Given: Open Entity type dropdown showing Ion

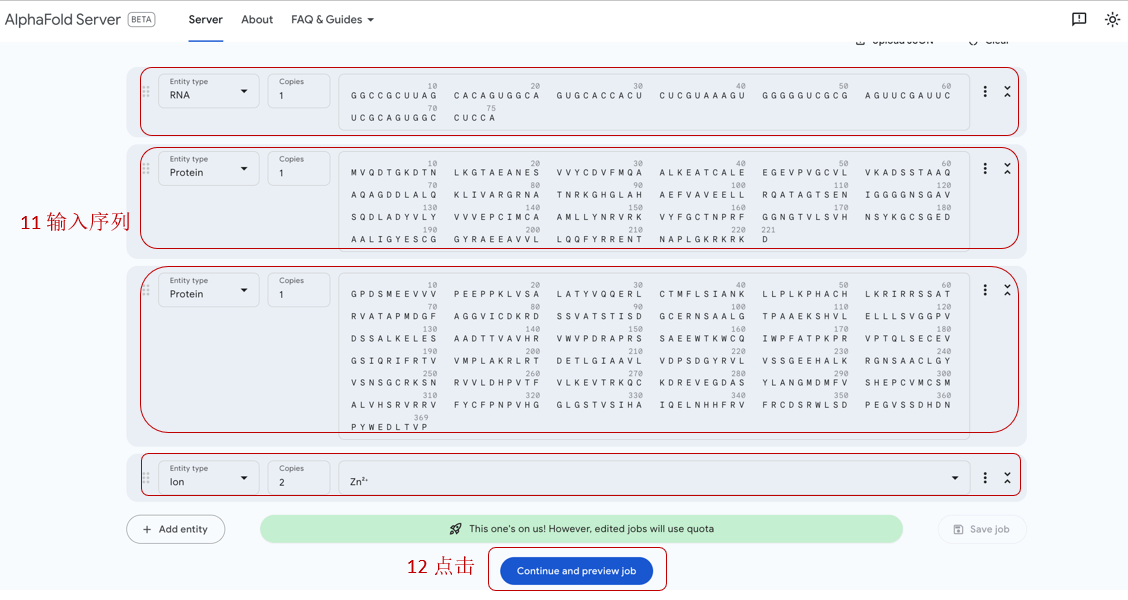Looking at the screenshot, I should [208, 478].
